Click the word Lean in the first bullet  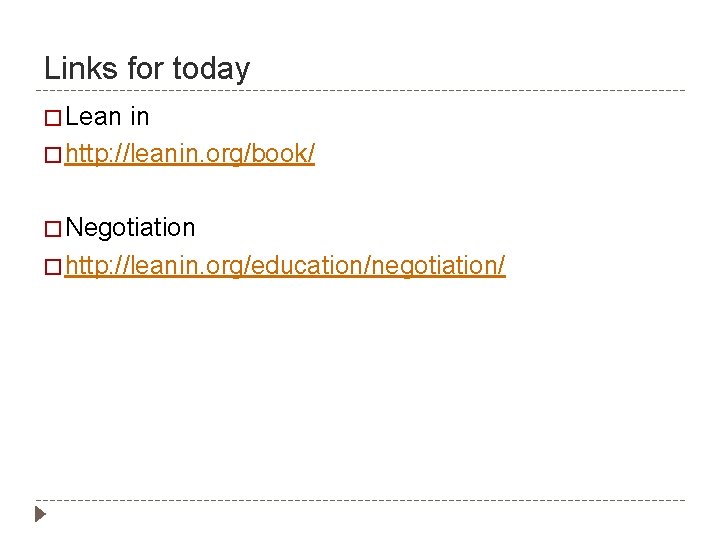(x=94, y=117)
